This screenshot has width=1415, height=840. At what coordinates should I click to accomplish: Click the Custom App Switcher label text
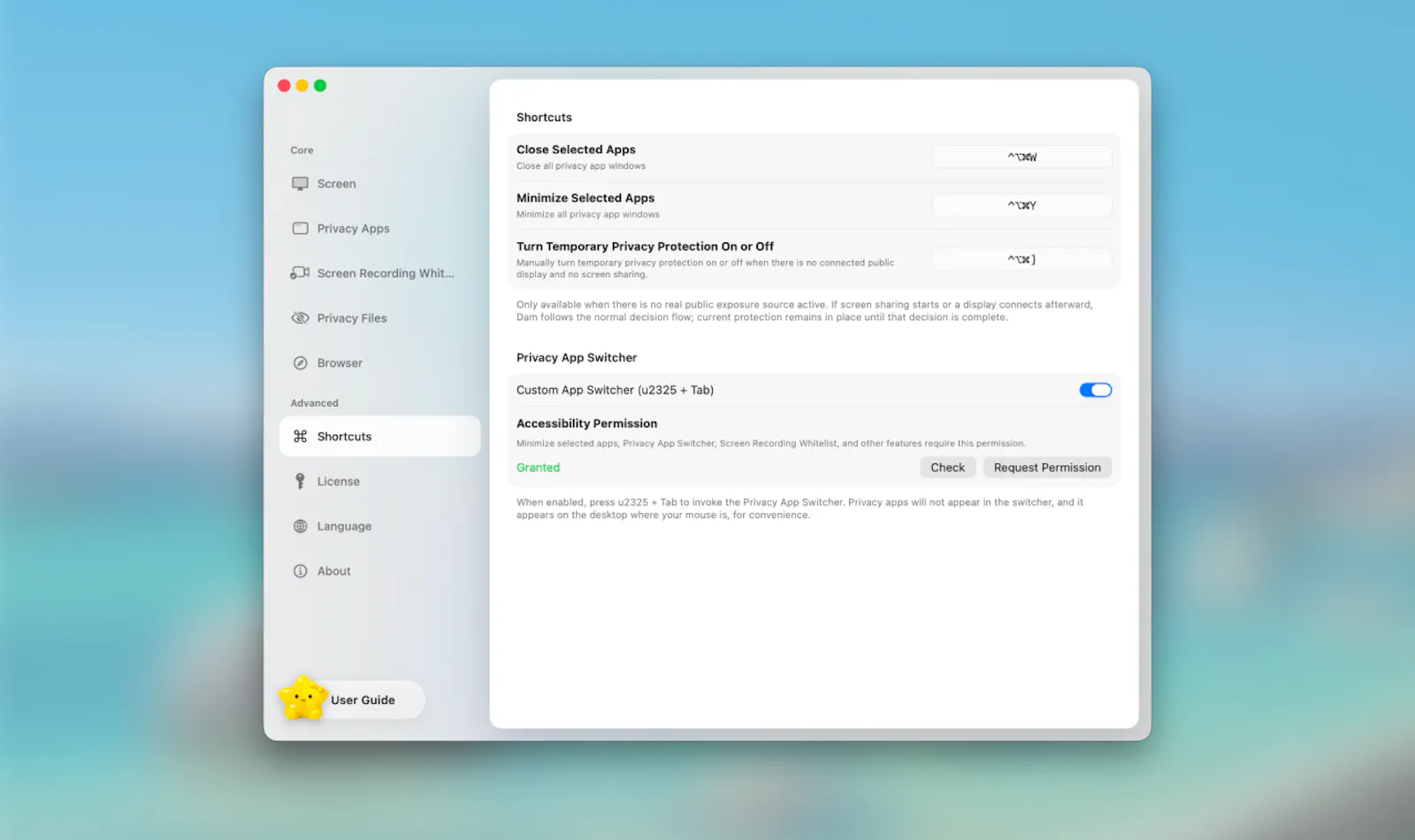click(615, 390)
